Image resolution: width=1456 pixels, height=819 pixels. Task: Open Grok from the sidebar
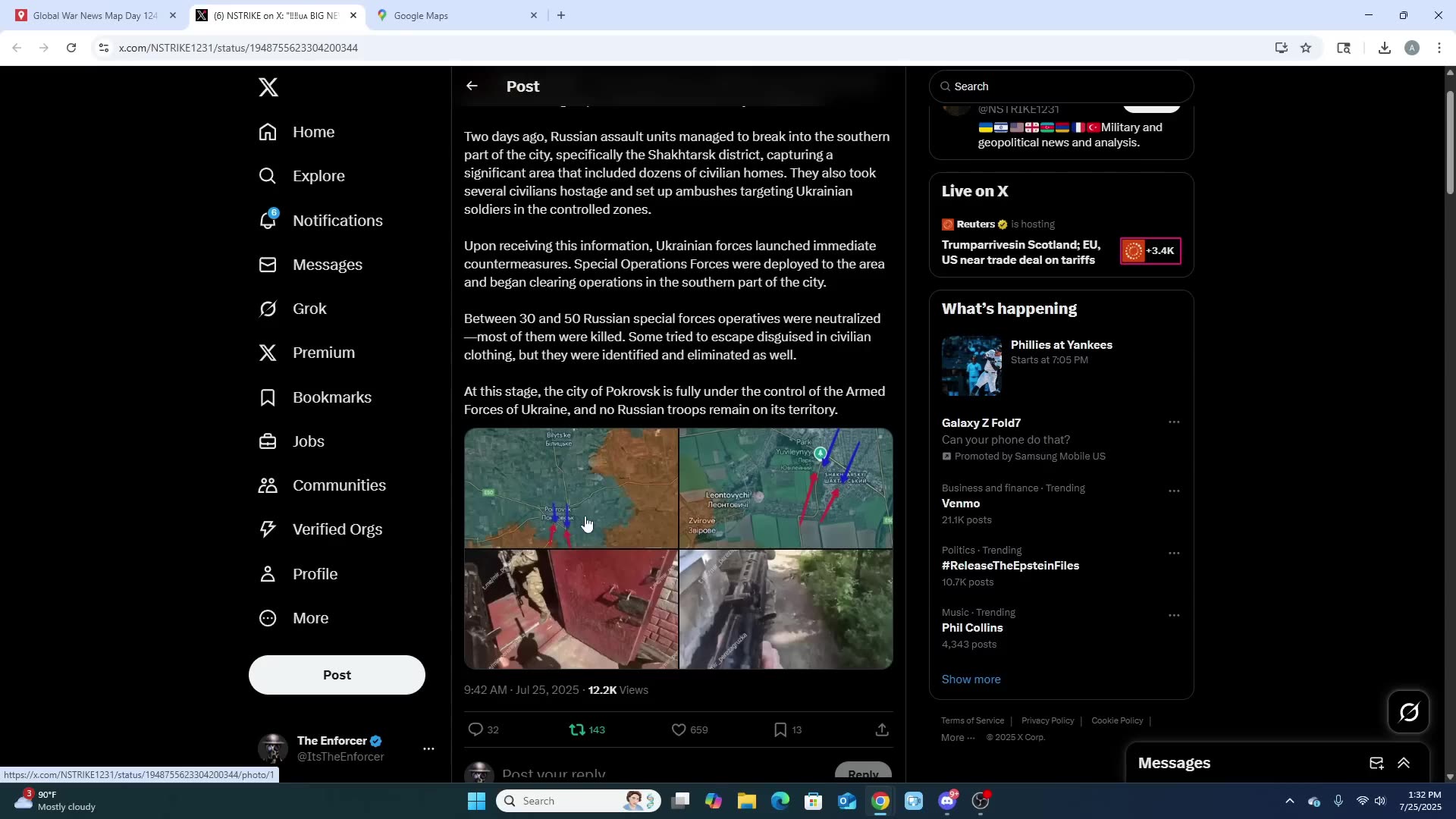click(293, 309)
